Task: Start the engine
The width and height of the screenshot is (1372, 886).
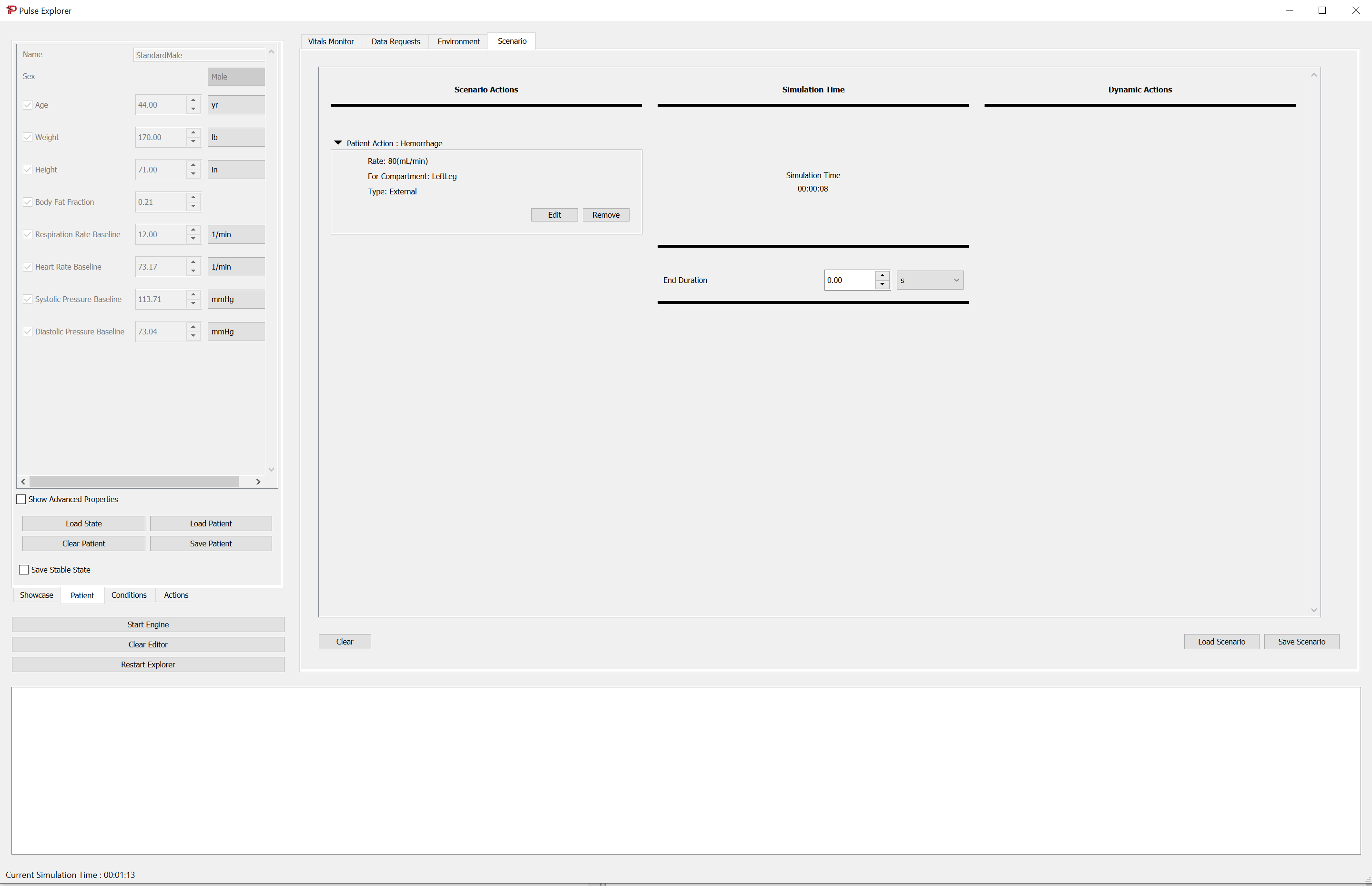Action: [148, 624]
